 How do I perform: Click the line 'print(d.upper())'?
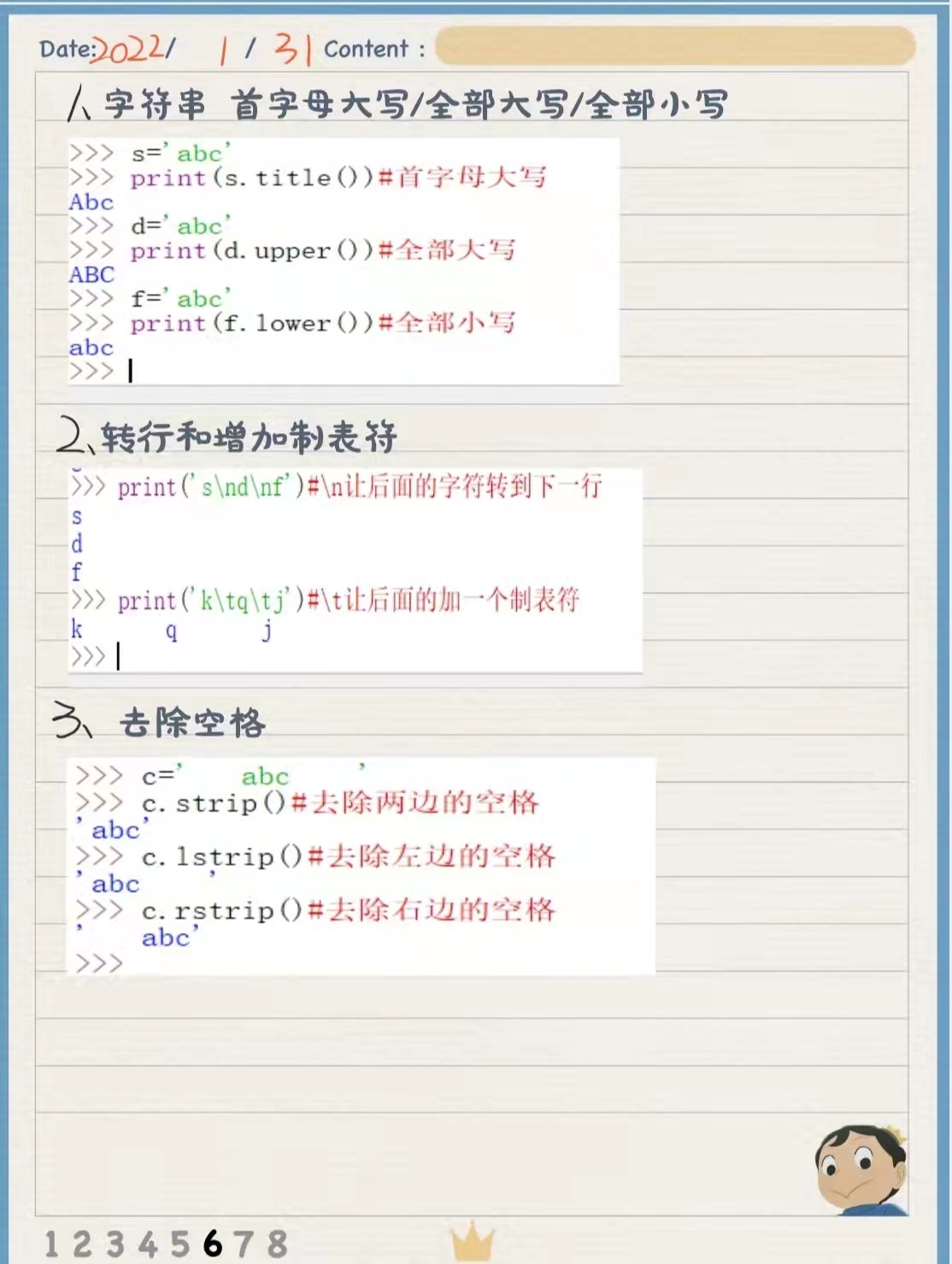coord(251,250)
